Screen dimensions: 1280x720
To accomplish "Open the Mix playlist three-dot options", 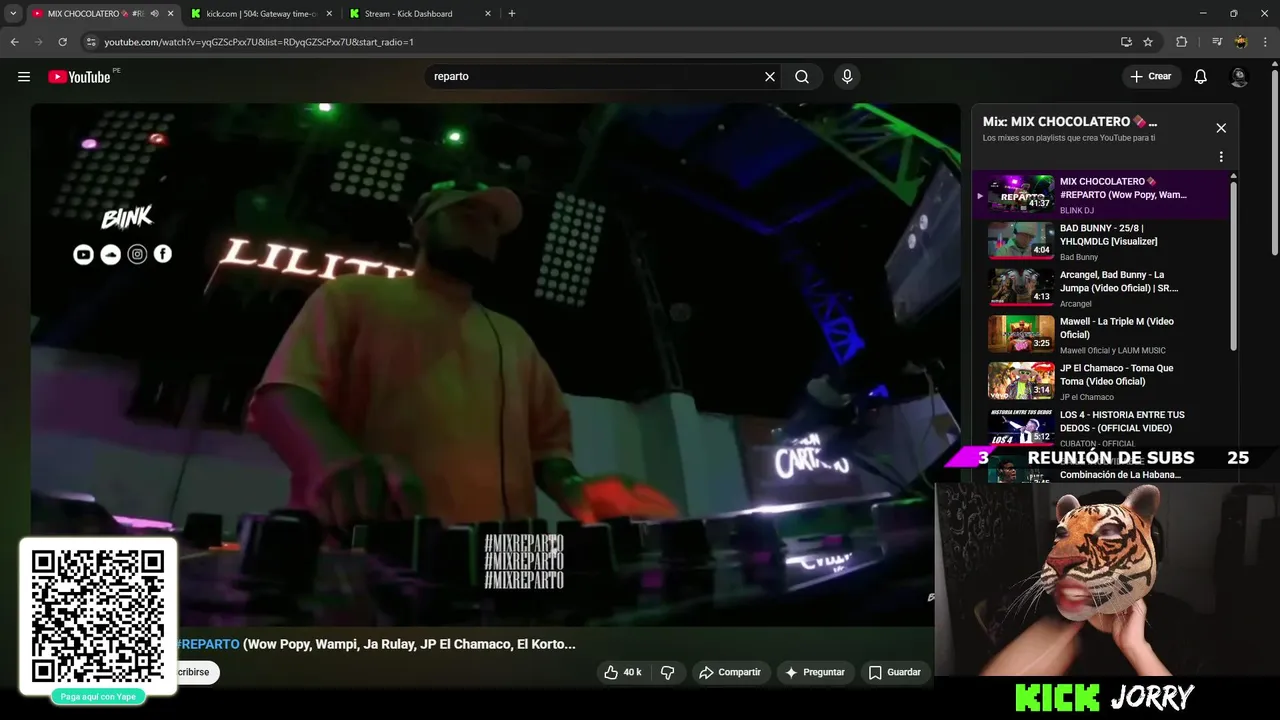I will point(1221,157).
